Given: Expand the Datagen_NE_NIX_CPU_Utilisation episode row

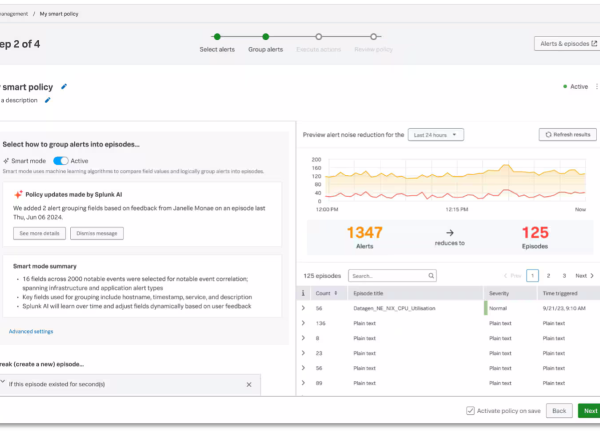Looking at the screenshot, I should (303, 308).
